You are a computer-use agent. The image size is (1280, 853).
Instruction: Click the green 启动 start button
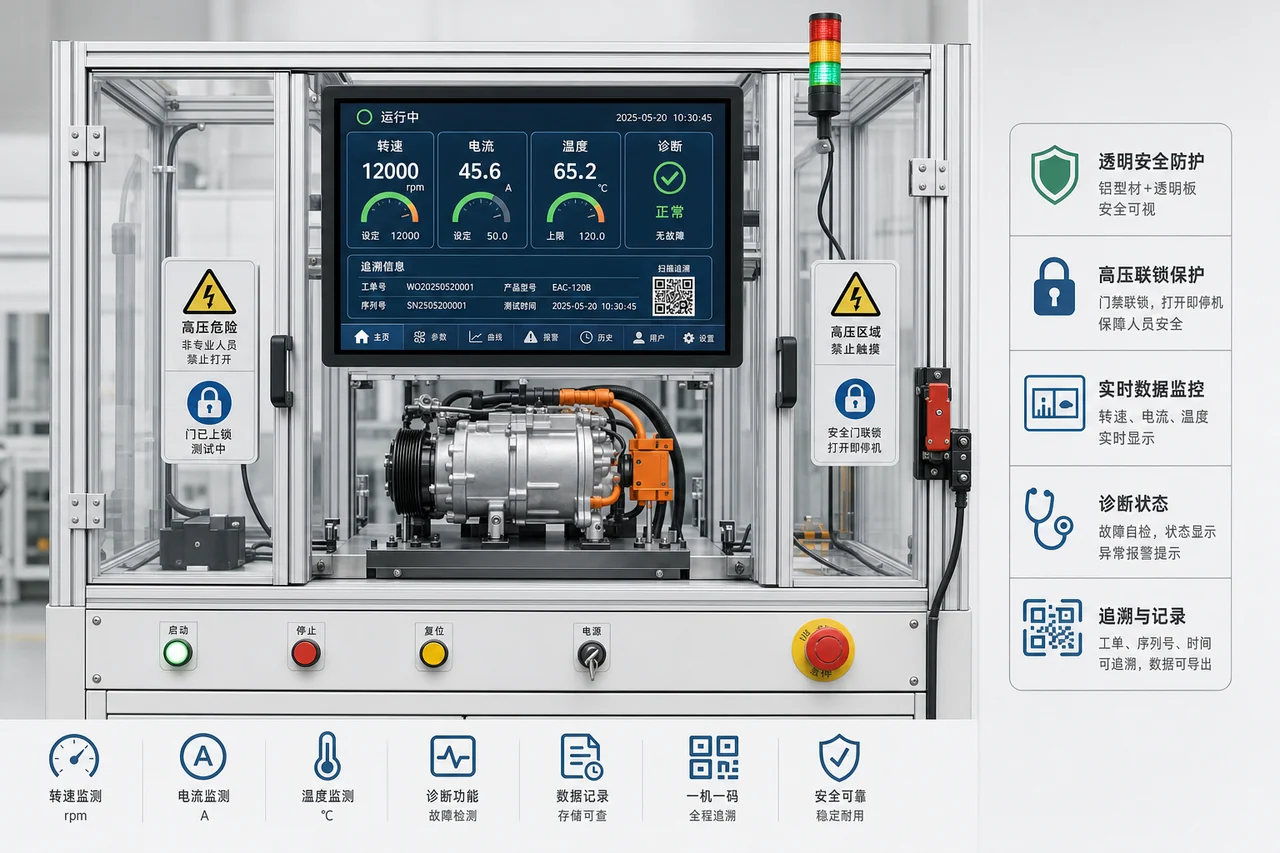pyautogui.click(x=178, y=653)
